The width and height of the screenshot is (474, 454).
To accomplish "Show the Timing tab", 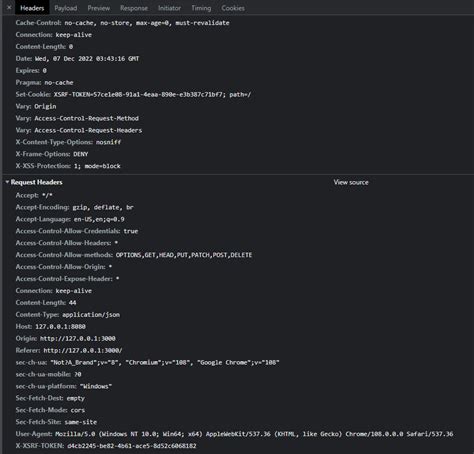I will pyautogui.click(x=201, y=8).
